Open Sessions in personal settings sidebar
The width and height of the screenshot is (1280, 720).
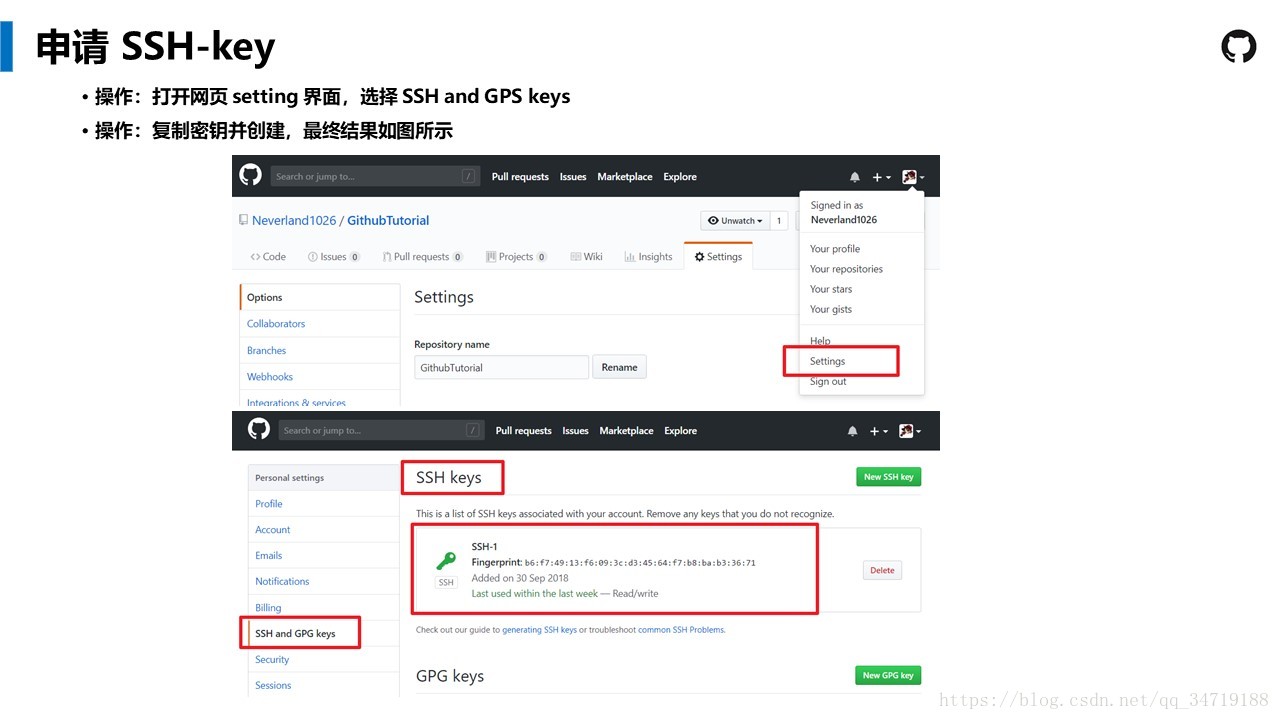tap(323, 686)
